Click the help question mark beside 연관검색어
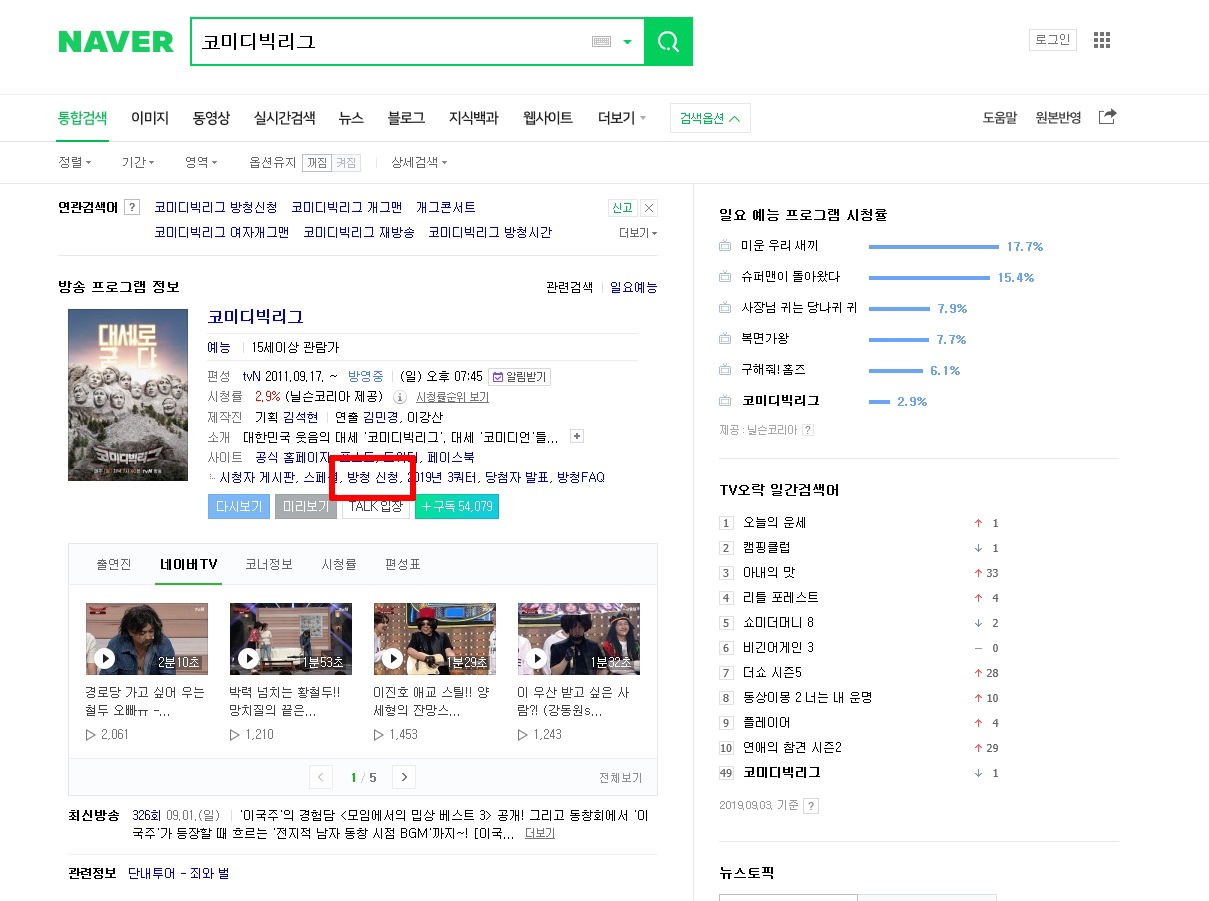1209x901 pixels. point(132,207)
